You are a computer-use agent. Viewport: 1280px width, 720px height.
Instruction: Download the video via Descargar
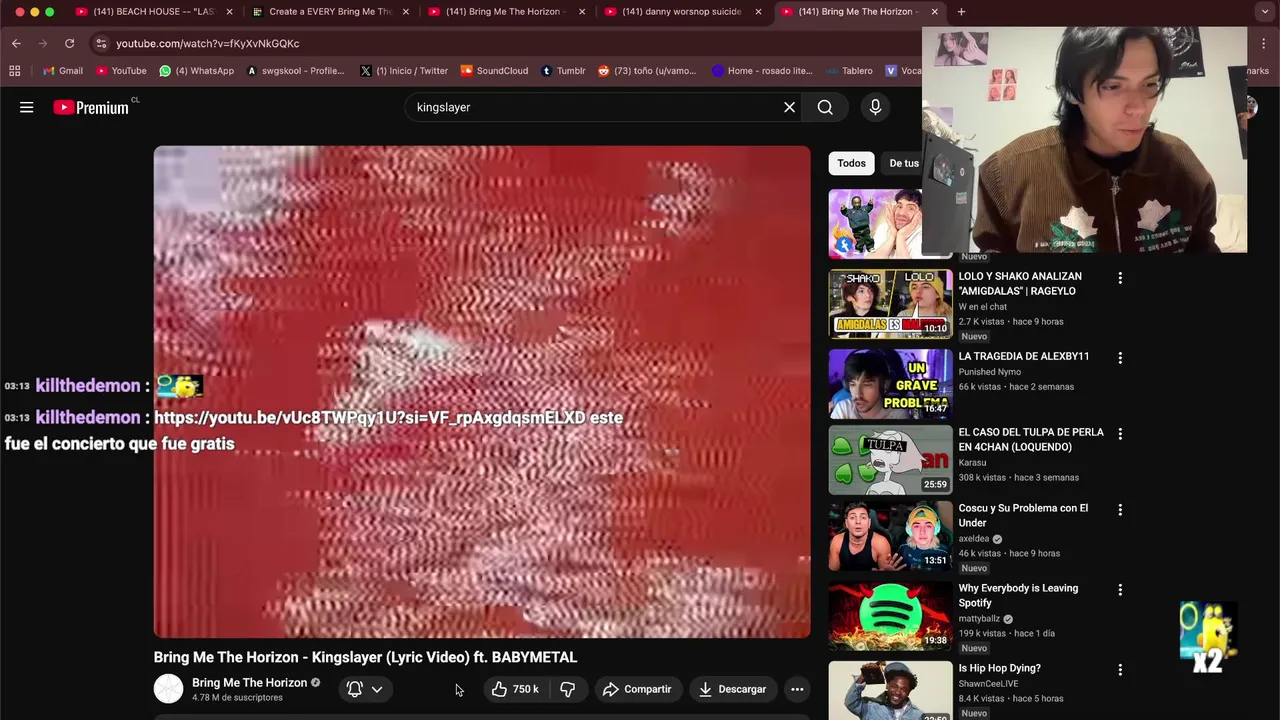pyautogui.click(x=732, y=689)
